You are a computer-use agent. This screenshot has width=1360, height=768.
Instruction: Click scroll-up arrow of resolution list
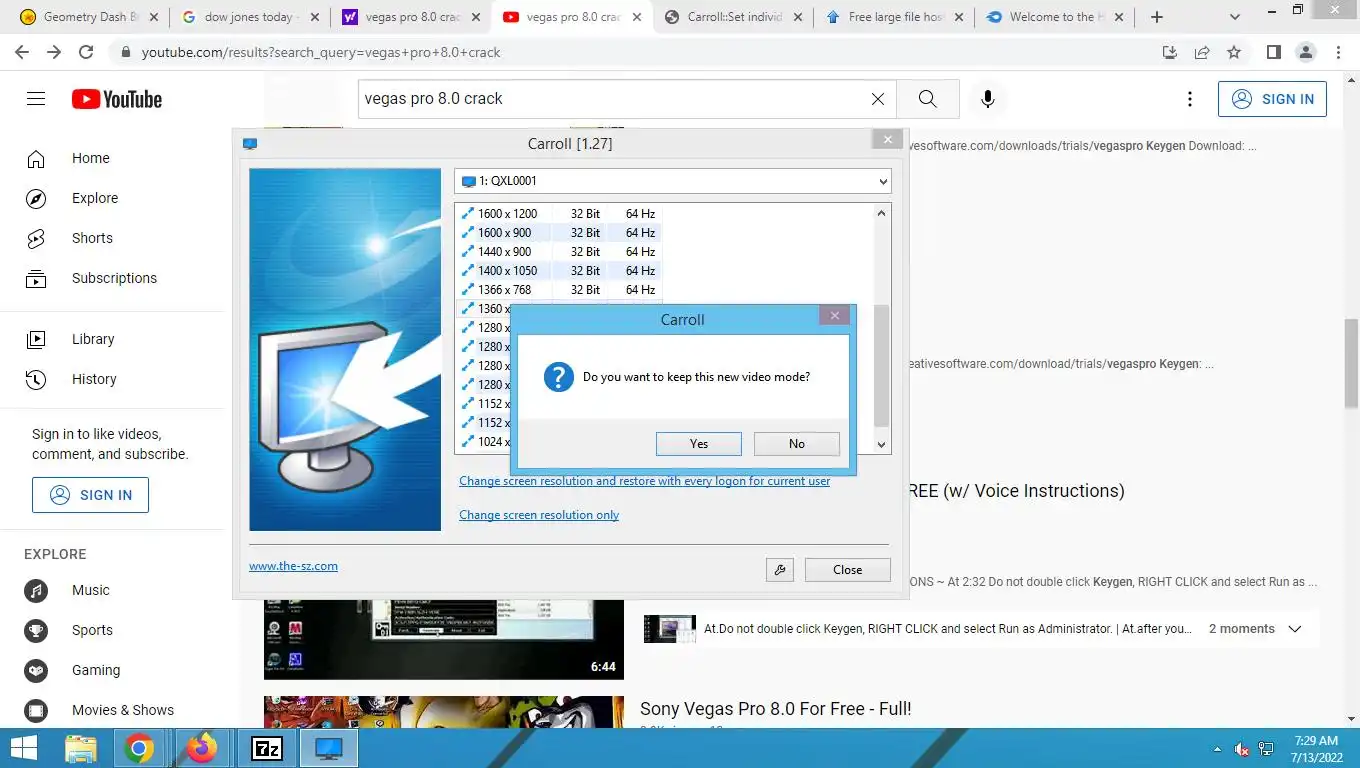point(881,213)
